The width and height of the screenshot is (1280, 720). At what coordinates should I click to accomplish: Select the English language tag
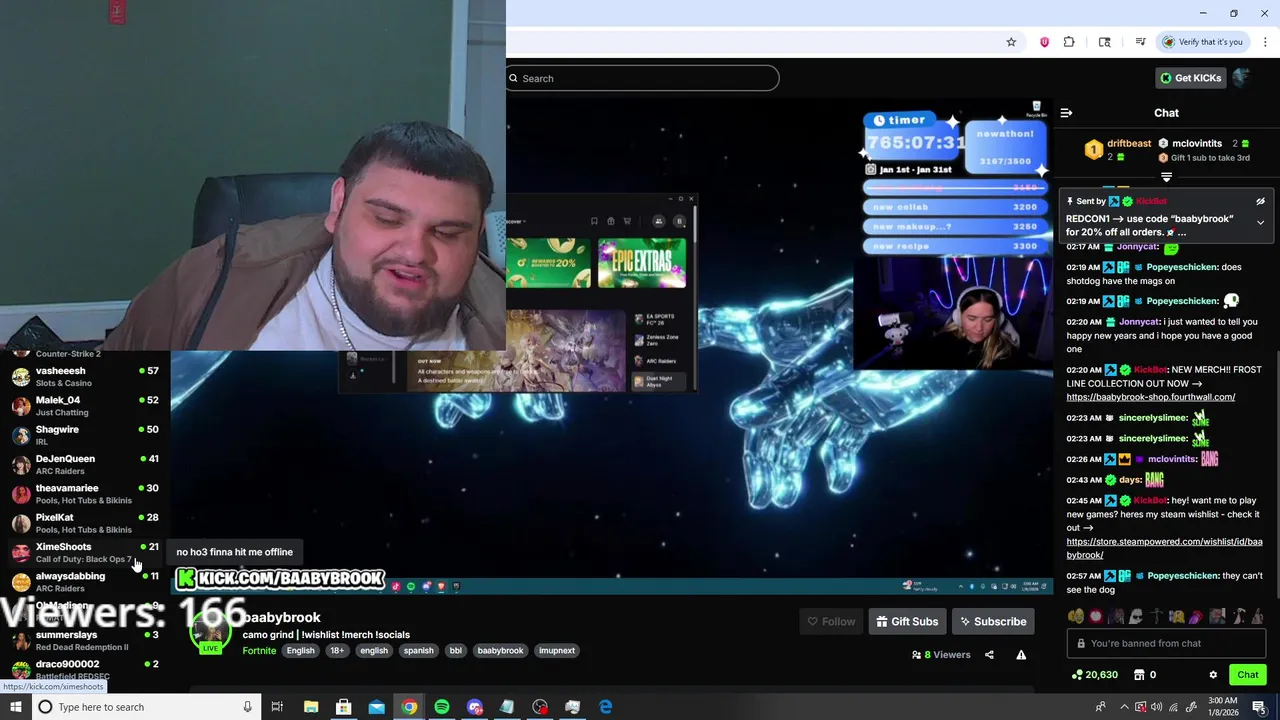(300, 651)
